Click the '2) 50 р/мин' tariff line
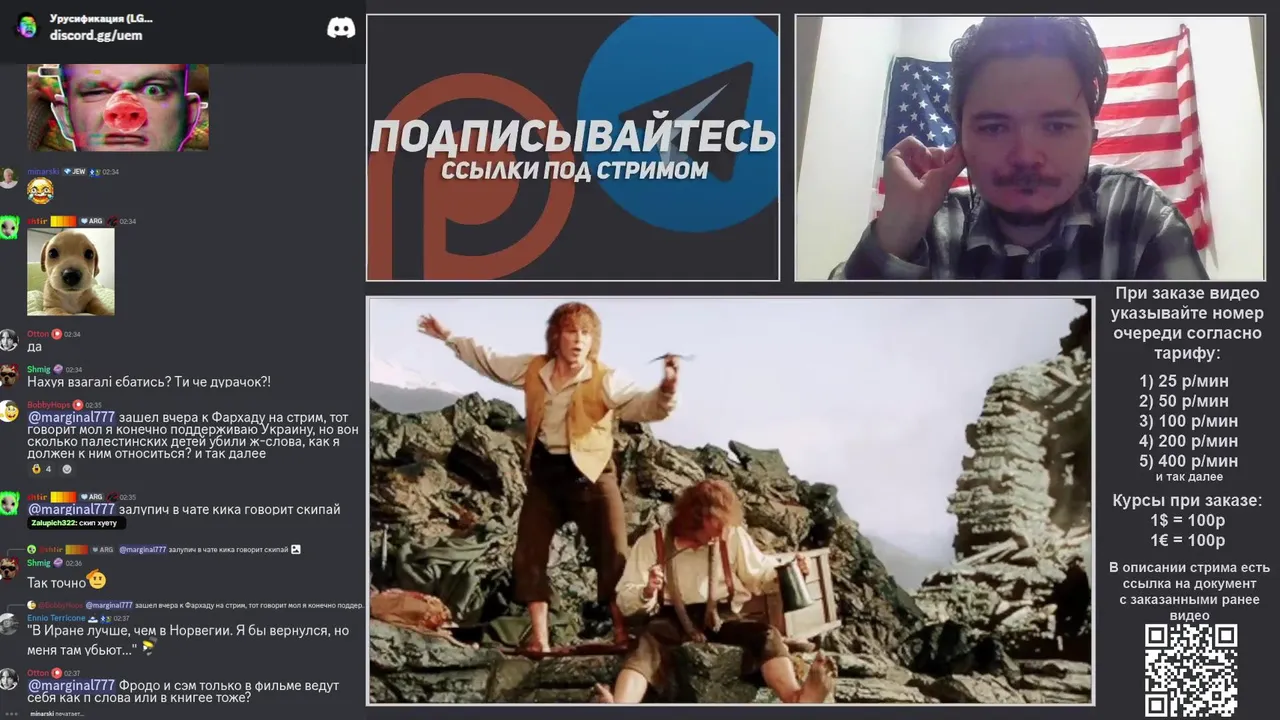 click(x=1184, y=401)
